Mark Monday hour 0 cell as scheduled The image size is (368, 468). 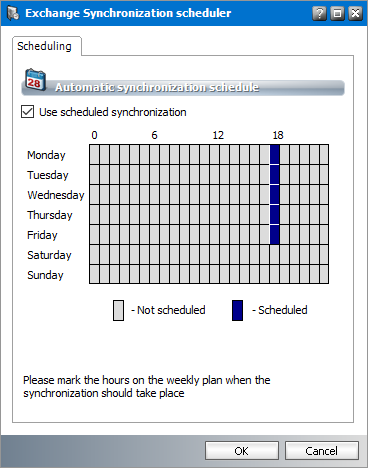click(x=95, y=155)
